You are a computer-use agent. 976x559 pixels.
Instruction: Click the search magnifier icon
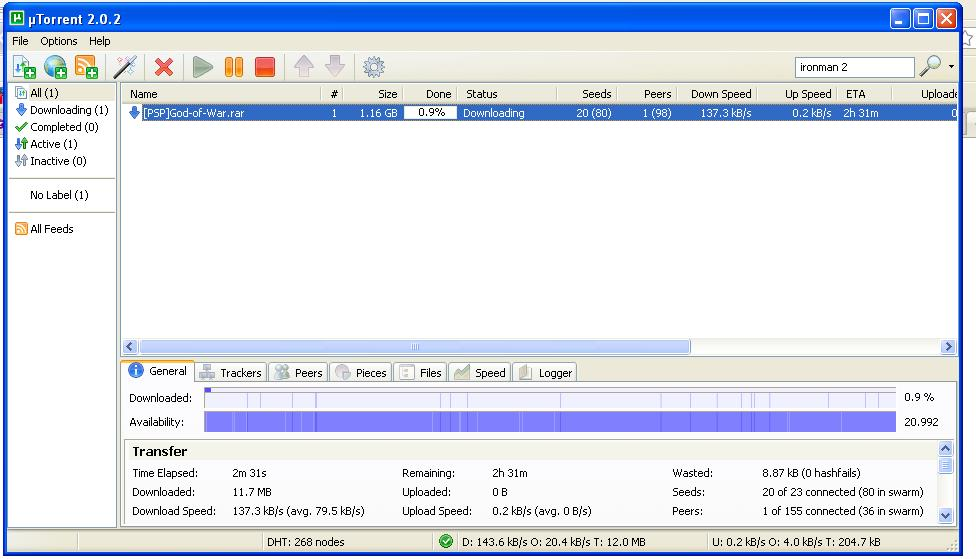coord(930,66)
